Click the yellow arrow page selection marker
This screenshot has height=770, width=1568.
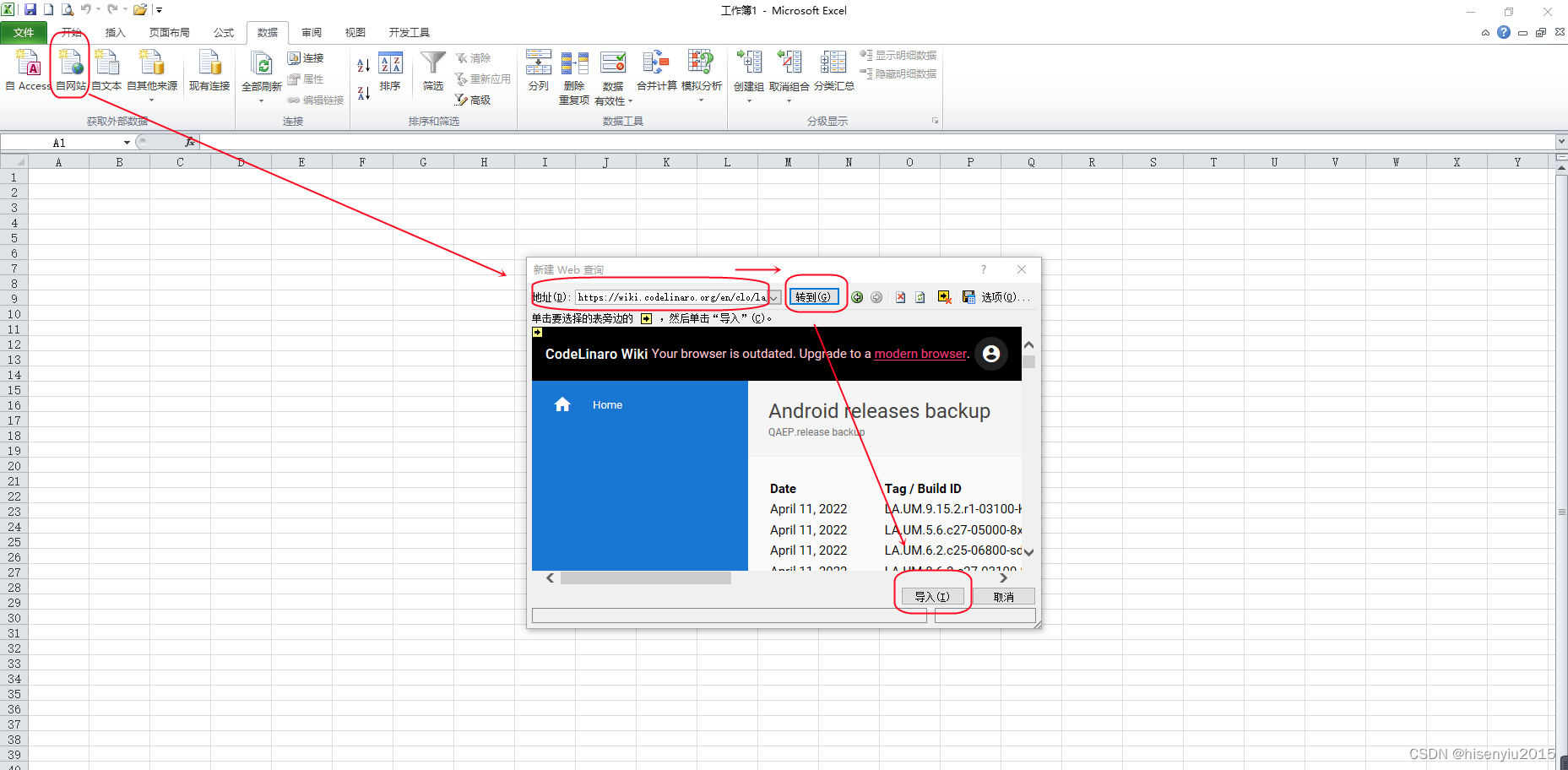pos(537,333)
